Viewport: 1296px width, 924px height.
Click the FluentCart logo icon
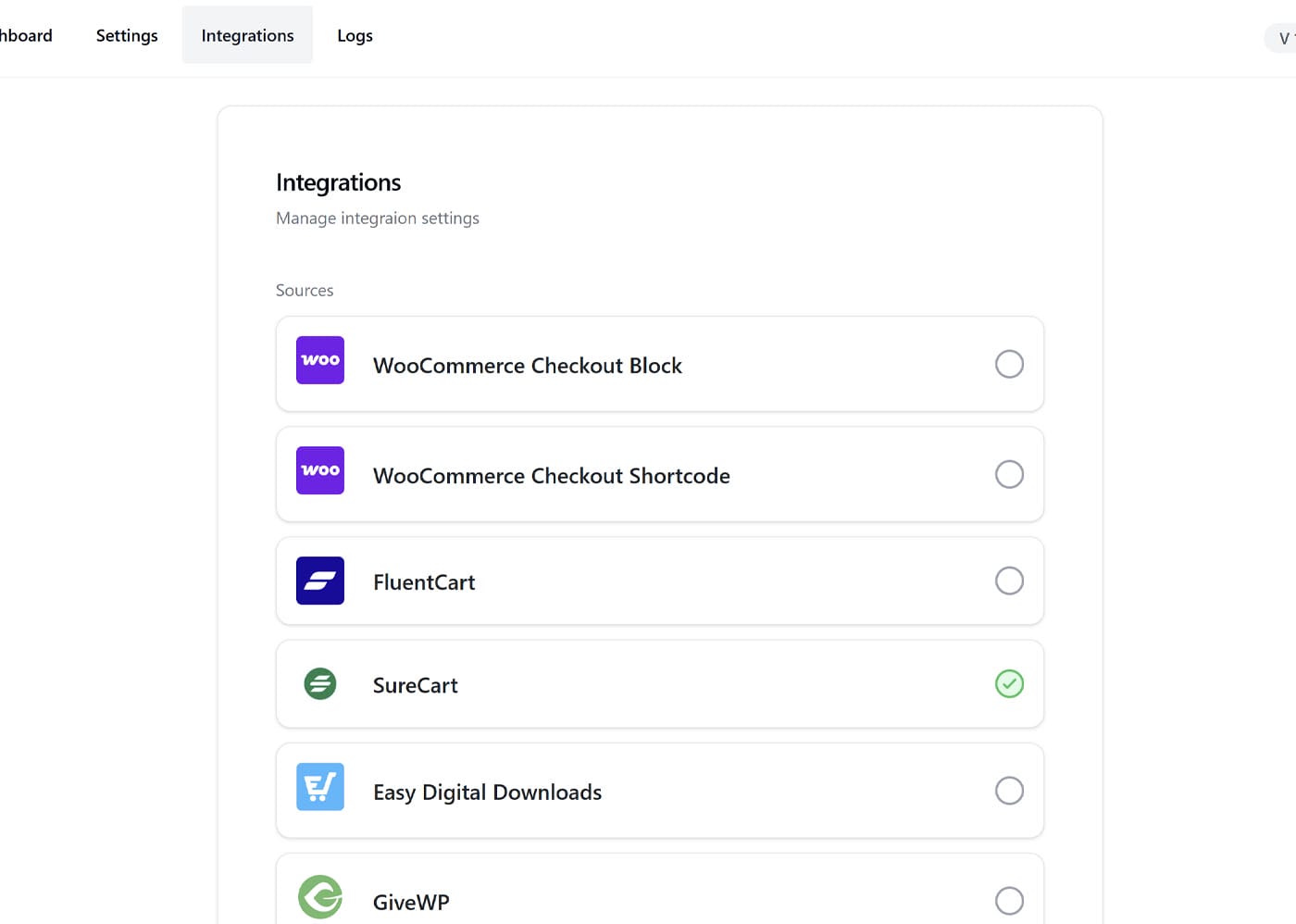click(320, 581)
